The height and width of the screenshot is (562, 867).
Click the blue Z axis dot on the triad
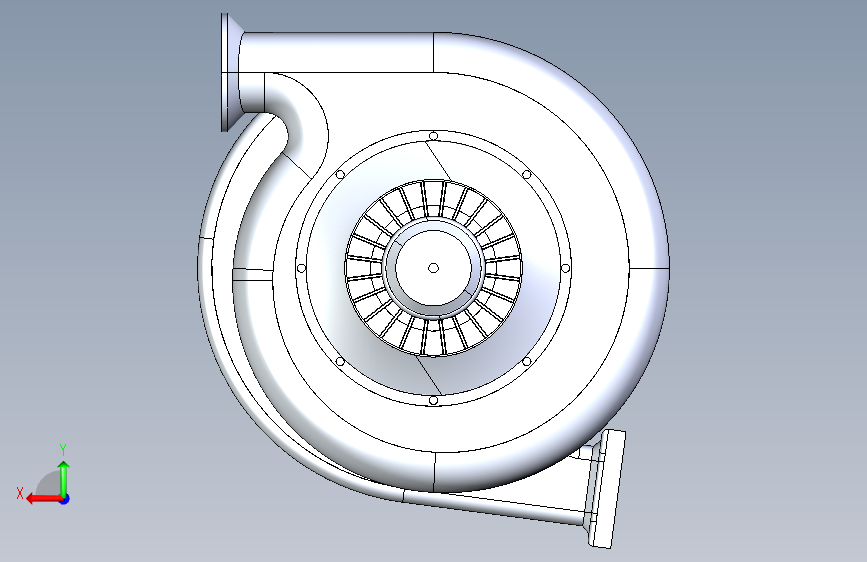tap(65, 499)
